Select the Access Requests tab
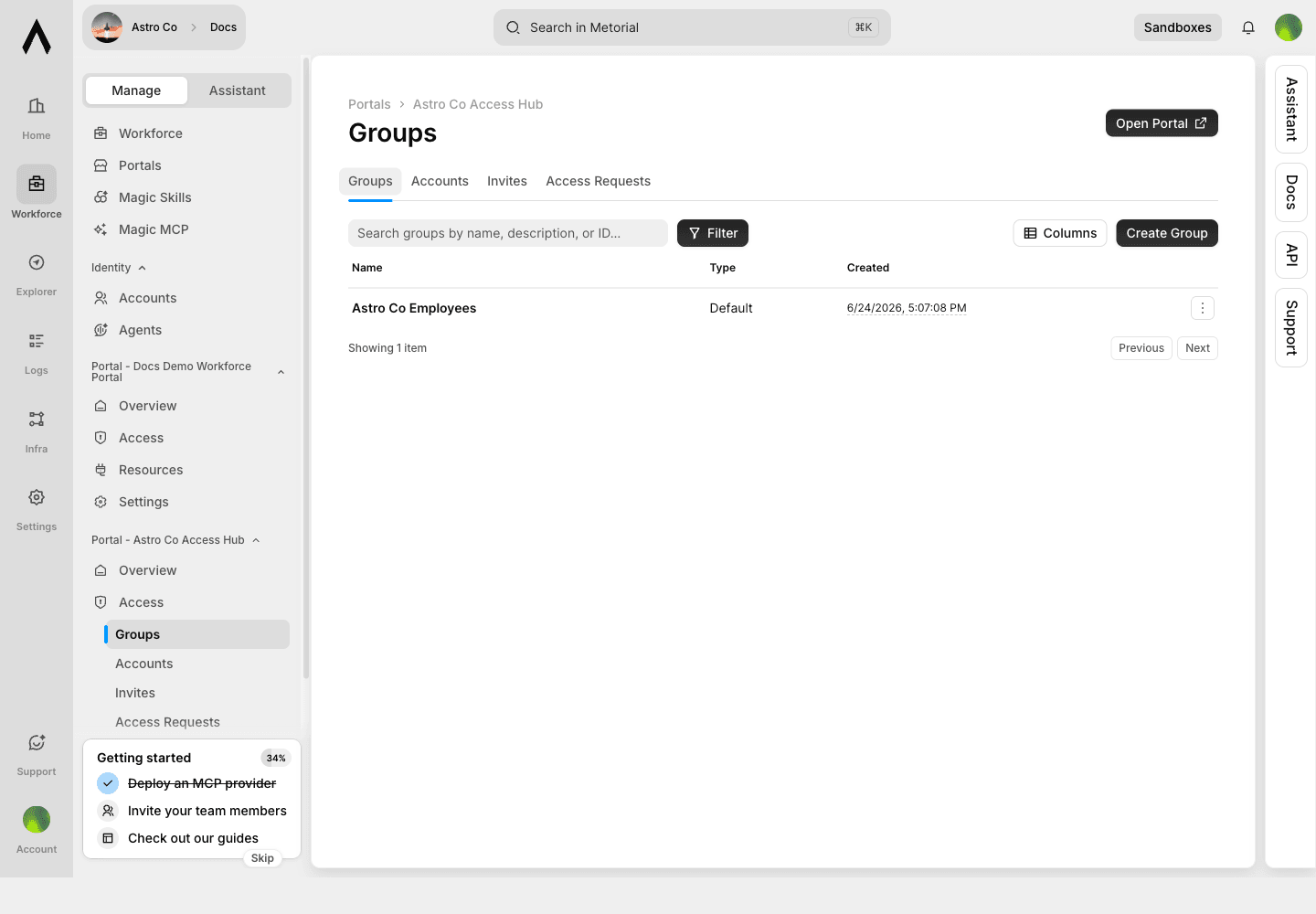This screenshot has width=1316, height=914. point(599,181)
